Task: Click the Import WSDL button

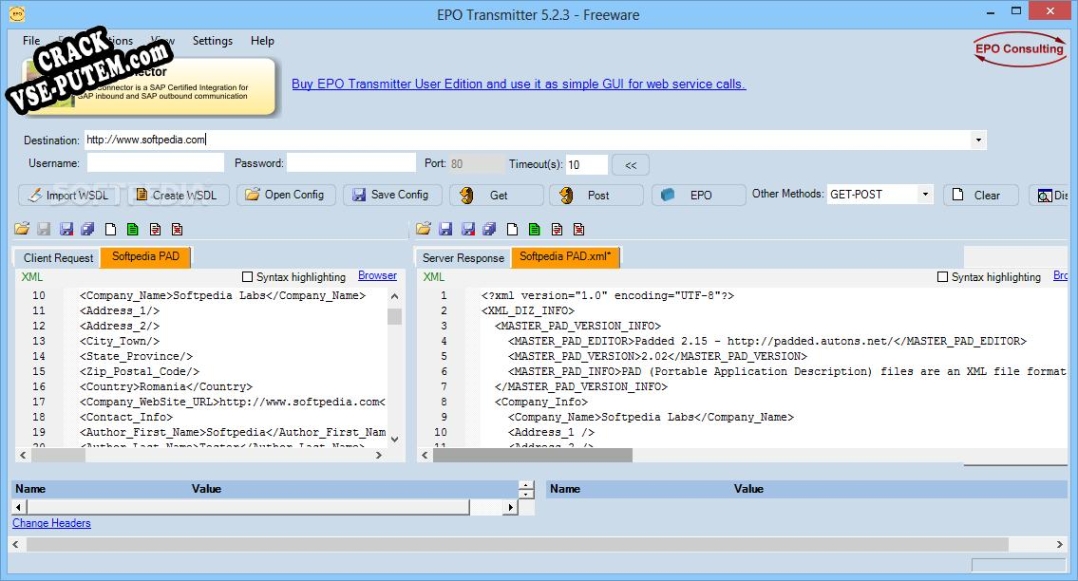Action: pos(69,195)
